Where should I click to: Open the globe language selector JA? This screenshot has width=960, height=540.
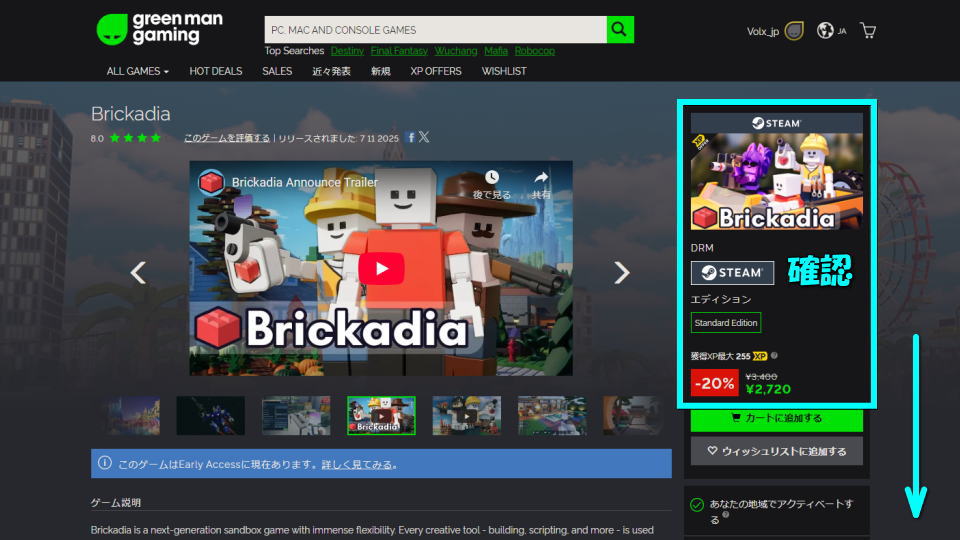(x=831, y=30)
